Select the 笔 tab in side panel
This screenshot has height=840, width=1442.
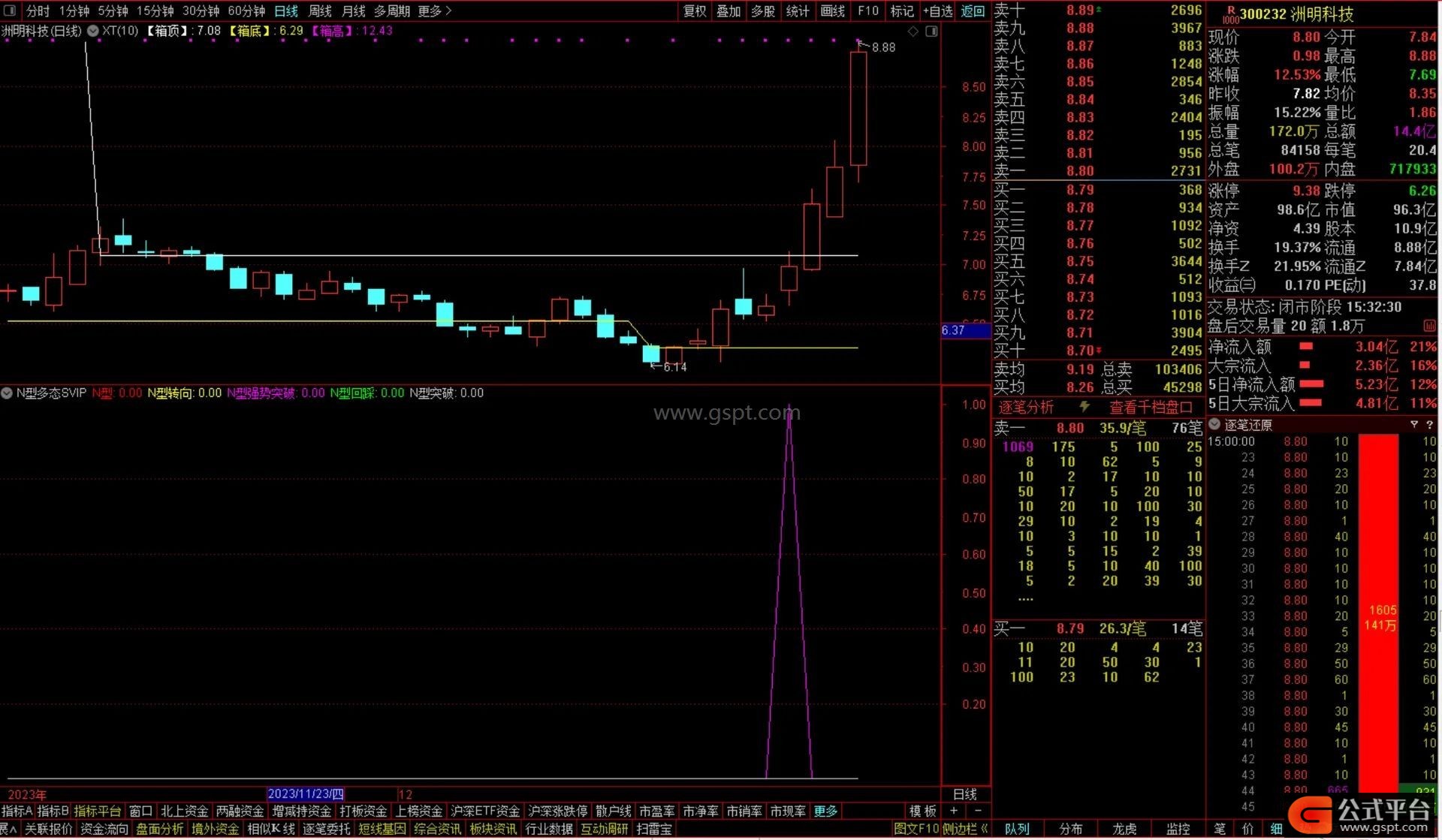(1220, 829)
